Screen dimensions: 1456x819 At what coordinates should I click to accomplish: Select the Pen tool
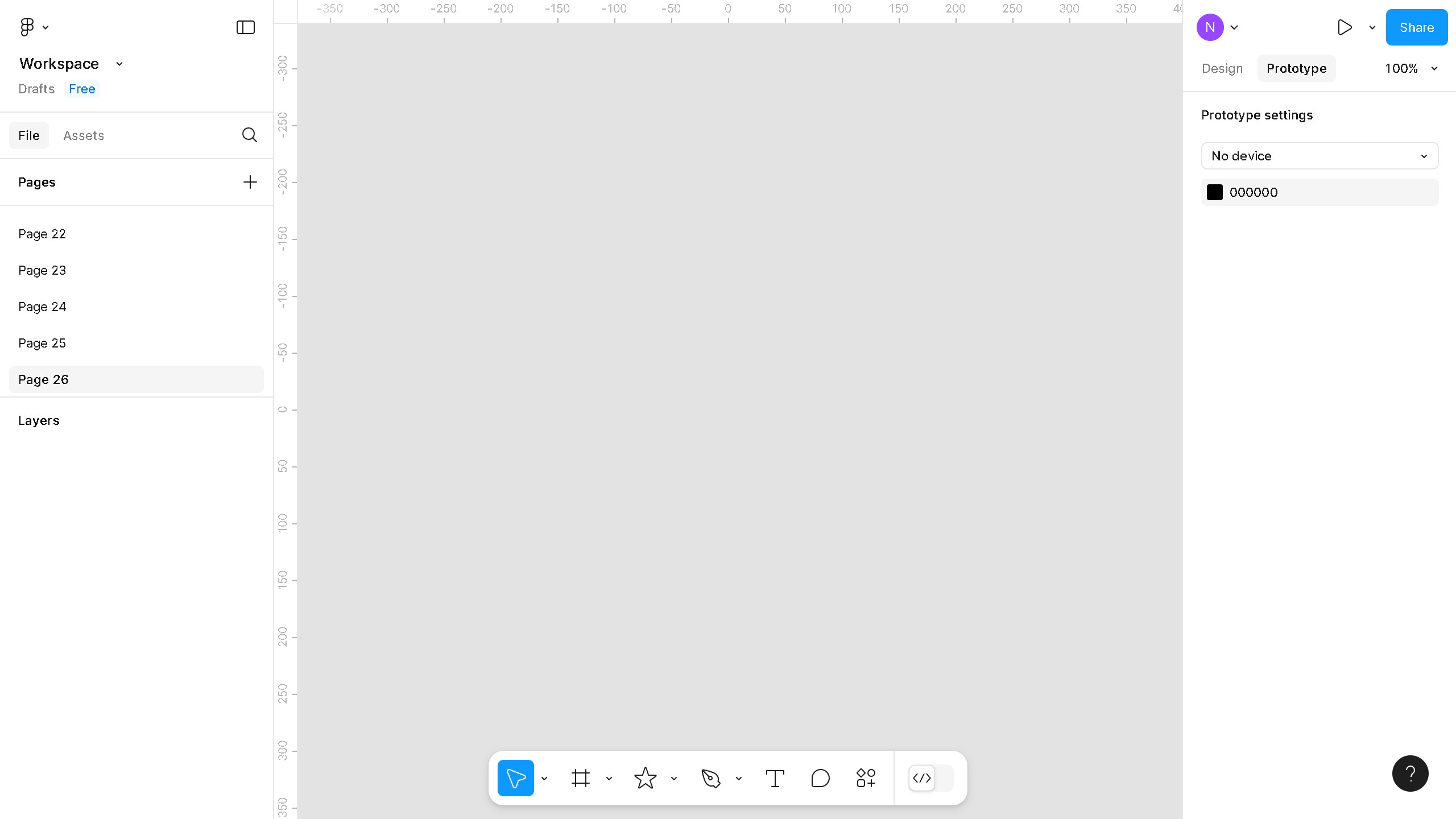click(712, 777)
